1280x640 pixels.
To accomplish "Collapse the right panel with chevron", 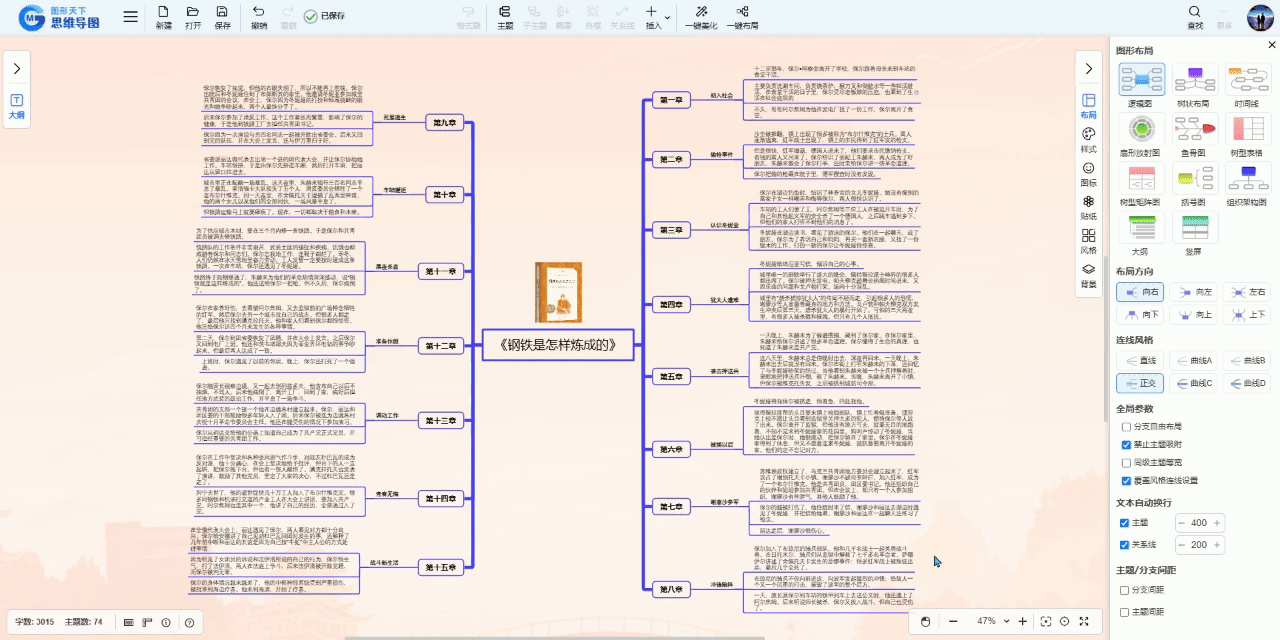I will (1089, 68).
